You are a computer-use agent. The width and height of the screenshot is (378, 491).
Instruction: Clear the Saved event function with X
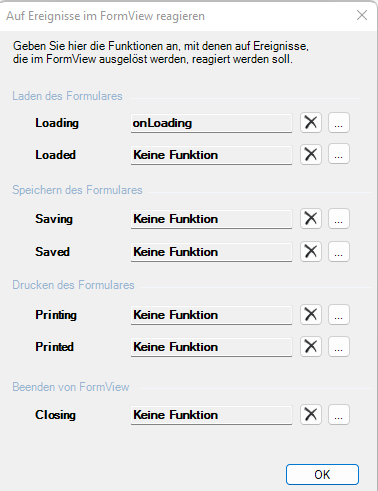pyautogui.click(x=311, y=251)
